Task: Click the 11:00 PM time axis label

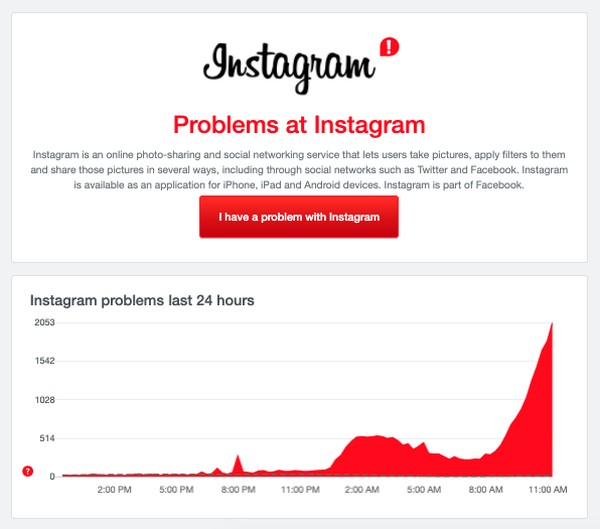Action: click(x=300, y=490)
